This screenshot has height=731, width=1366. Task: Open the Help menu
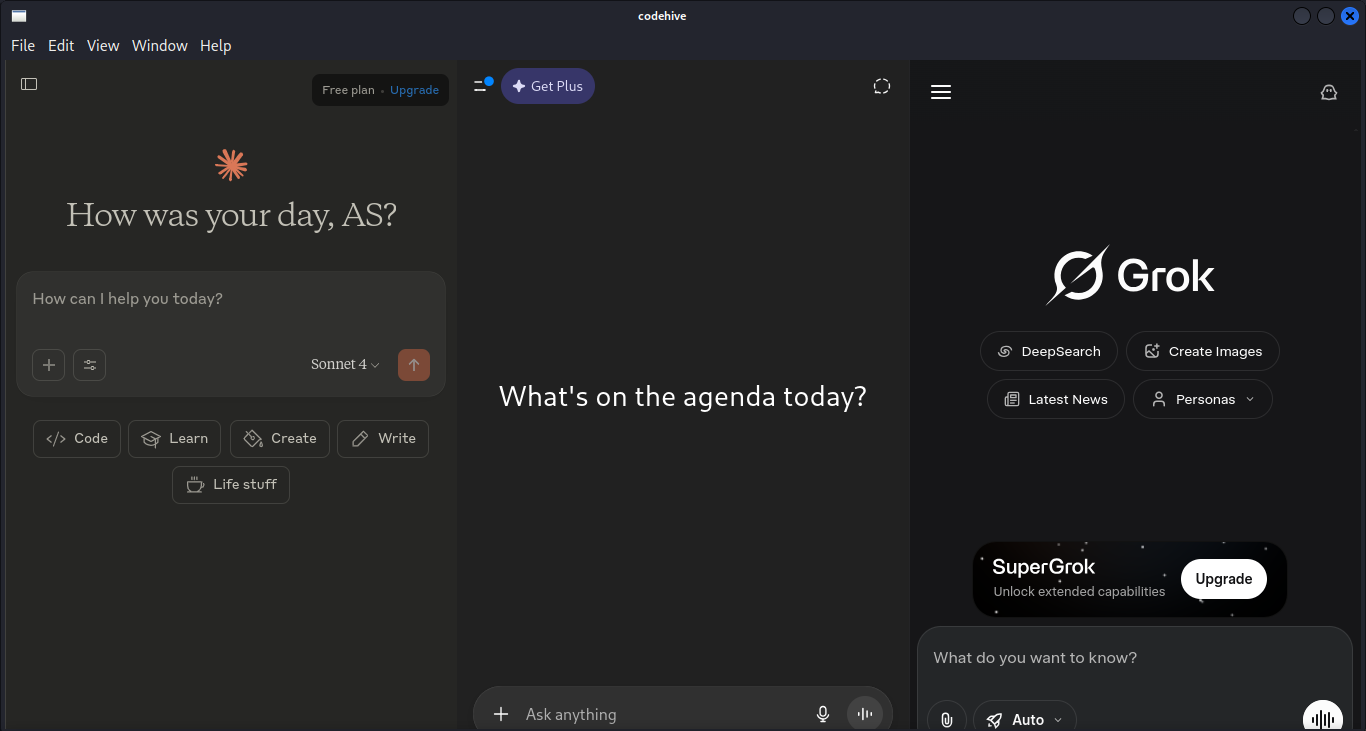(216, 46)
